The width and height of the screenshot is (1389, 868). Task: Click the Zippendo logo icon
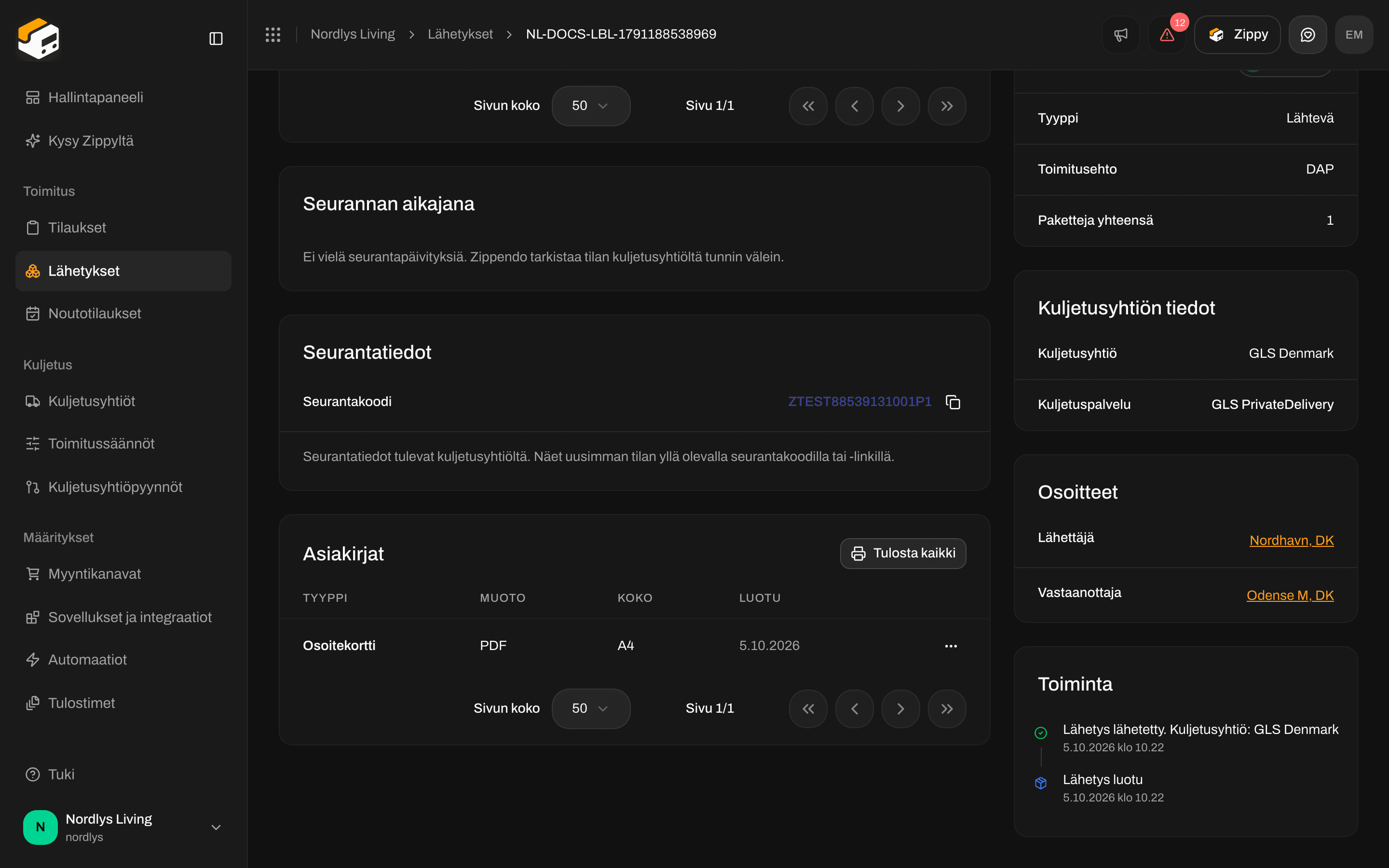coord(39,38)
